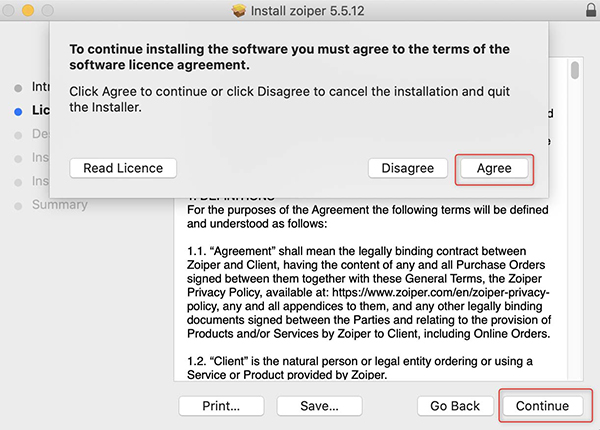This screenshot has width=600, height=430.
Task: Click Continue in the installer
Action: pyautogui.click(x=543, y=406)
